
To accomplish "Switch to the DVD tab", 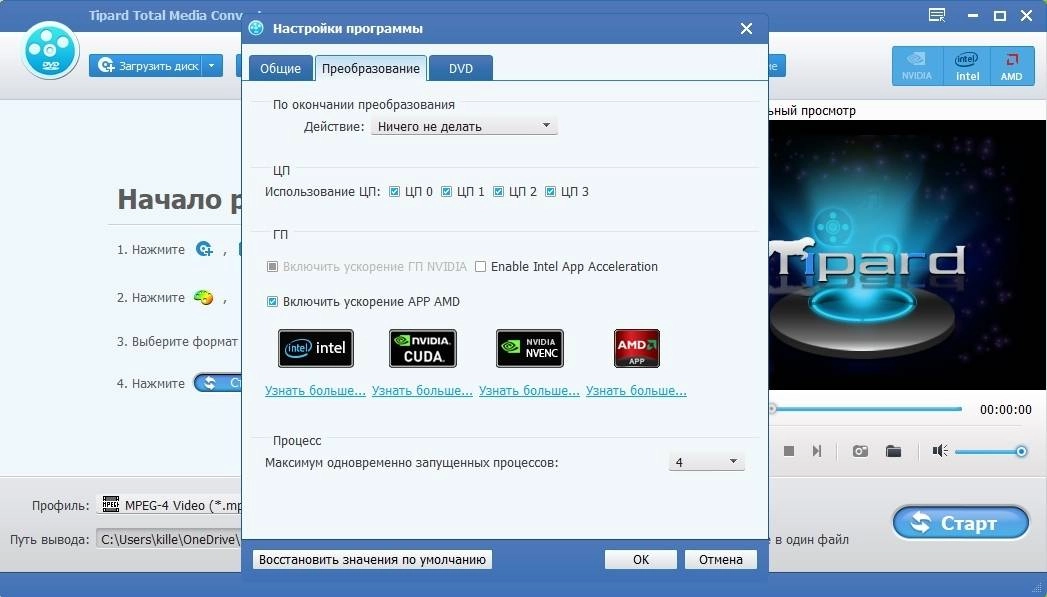I will pyautogui.click(x=461, y=68).
